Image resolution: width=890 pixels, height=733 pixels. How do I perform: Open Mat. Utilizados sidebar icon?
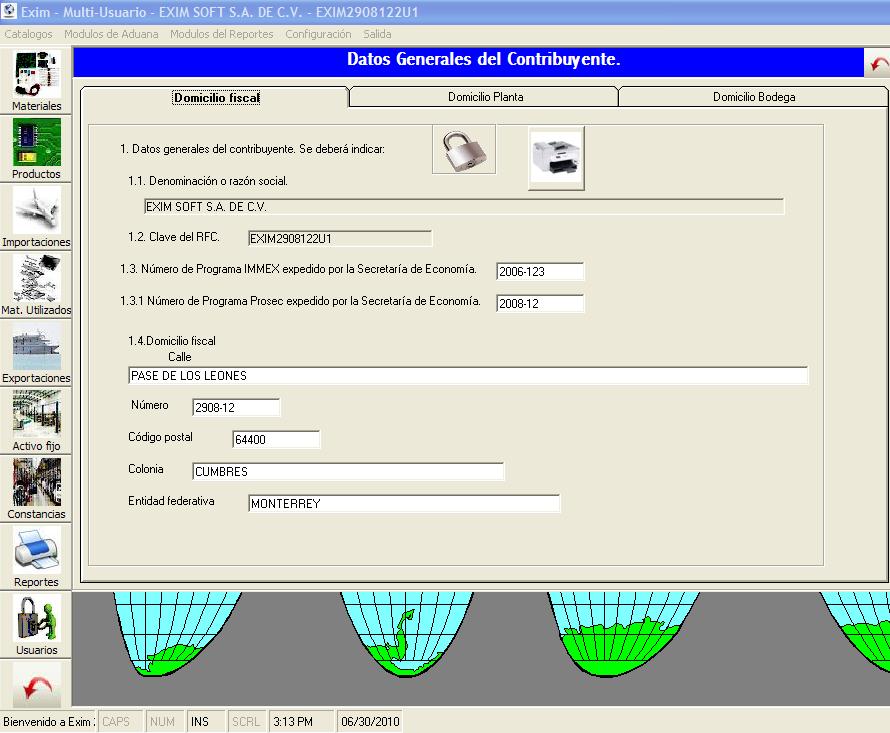36,285
